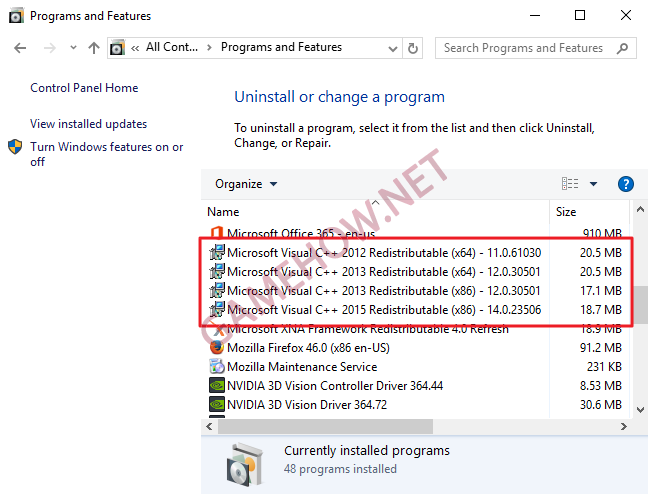Click Visual C++ 2013 (x86) installer icon

click(217, 290)
